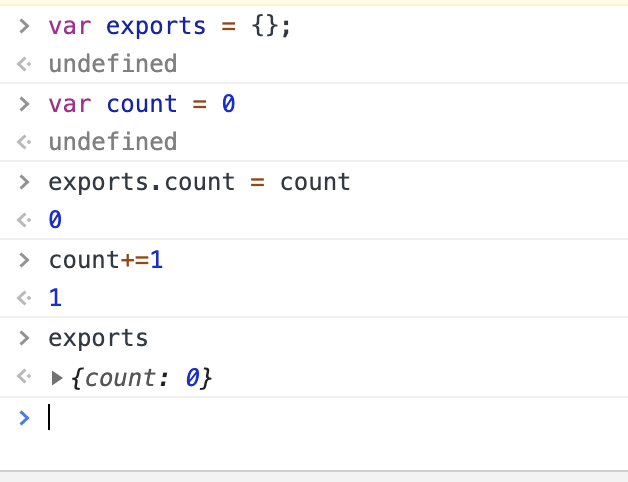The image size is (628, 482).
Task: Click the blue output value 1
Action: click(55, 299)
